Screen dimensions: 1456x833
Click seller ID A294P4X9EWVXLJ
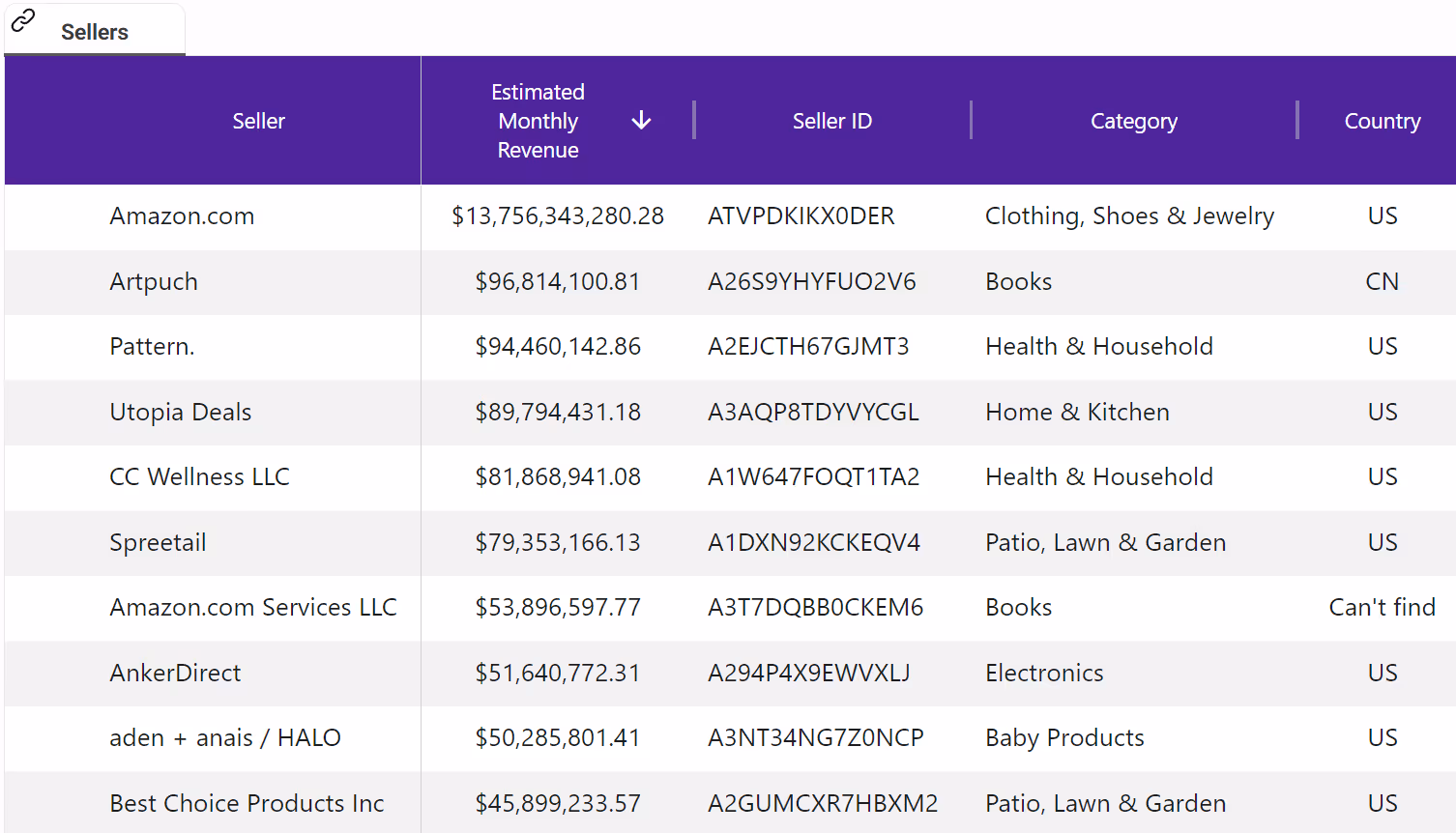click(x=809, y=673)
